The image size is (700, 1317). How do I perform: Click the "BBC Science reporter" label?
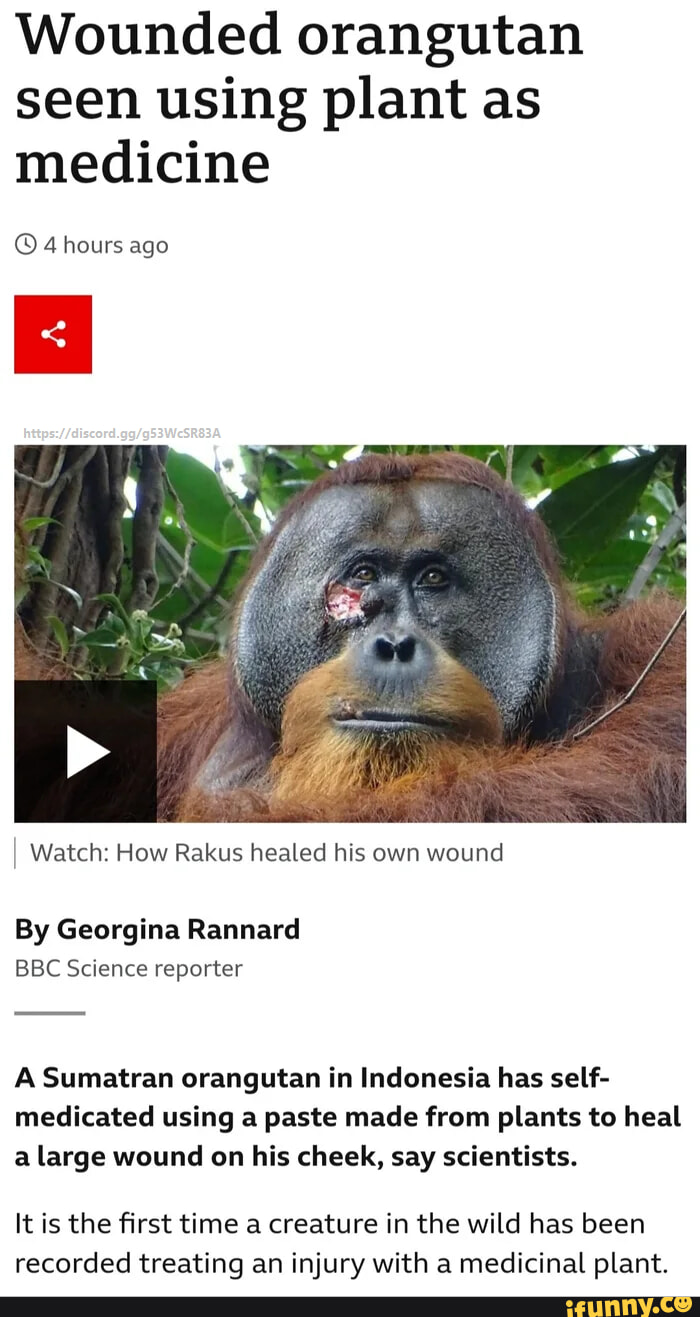(x=128, y=968)
